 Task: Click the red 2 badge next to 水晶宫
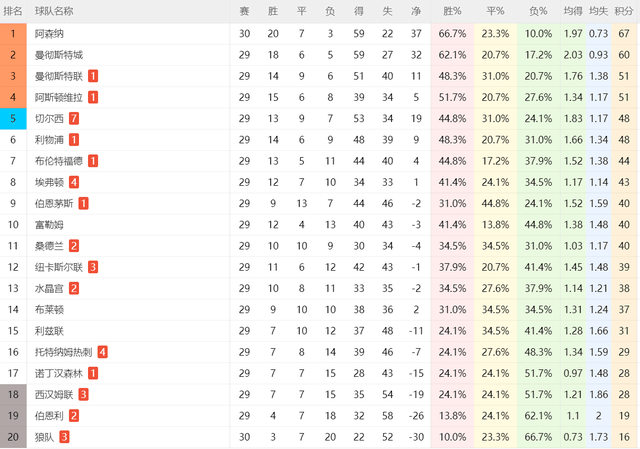(x=74, y=288)
